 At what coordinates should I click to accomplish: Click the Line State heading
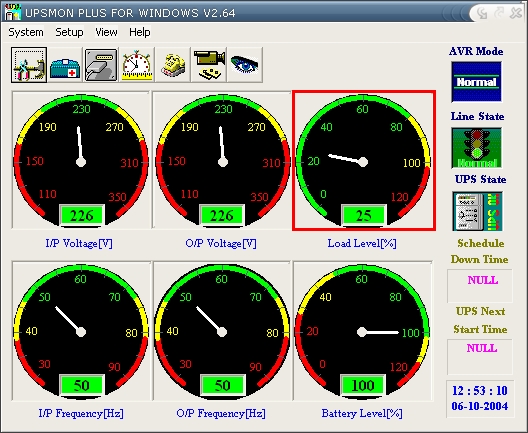pos(477,116)
